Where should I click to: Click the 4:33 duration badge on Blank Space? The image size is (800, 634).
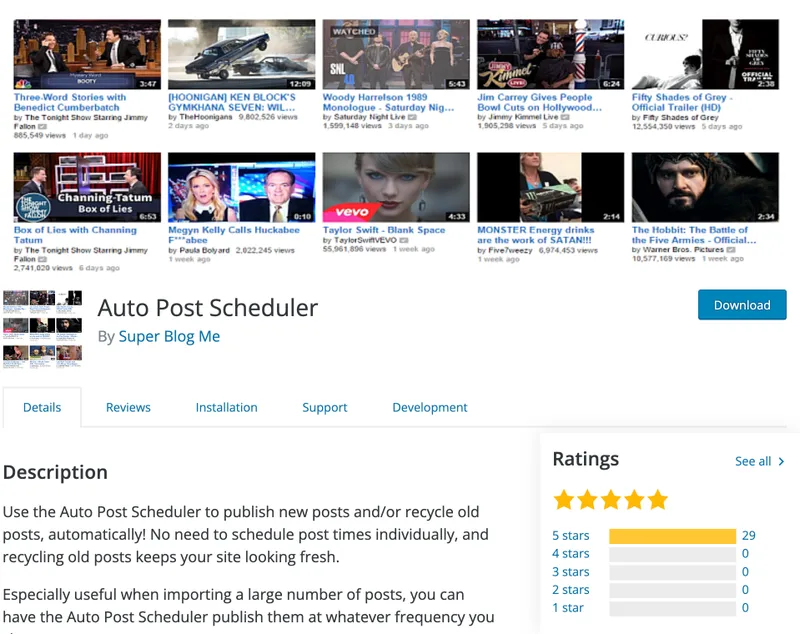point(457,216)
